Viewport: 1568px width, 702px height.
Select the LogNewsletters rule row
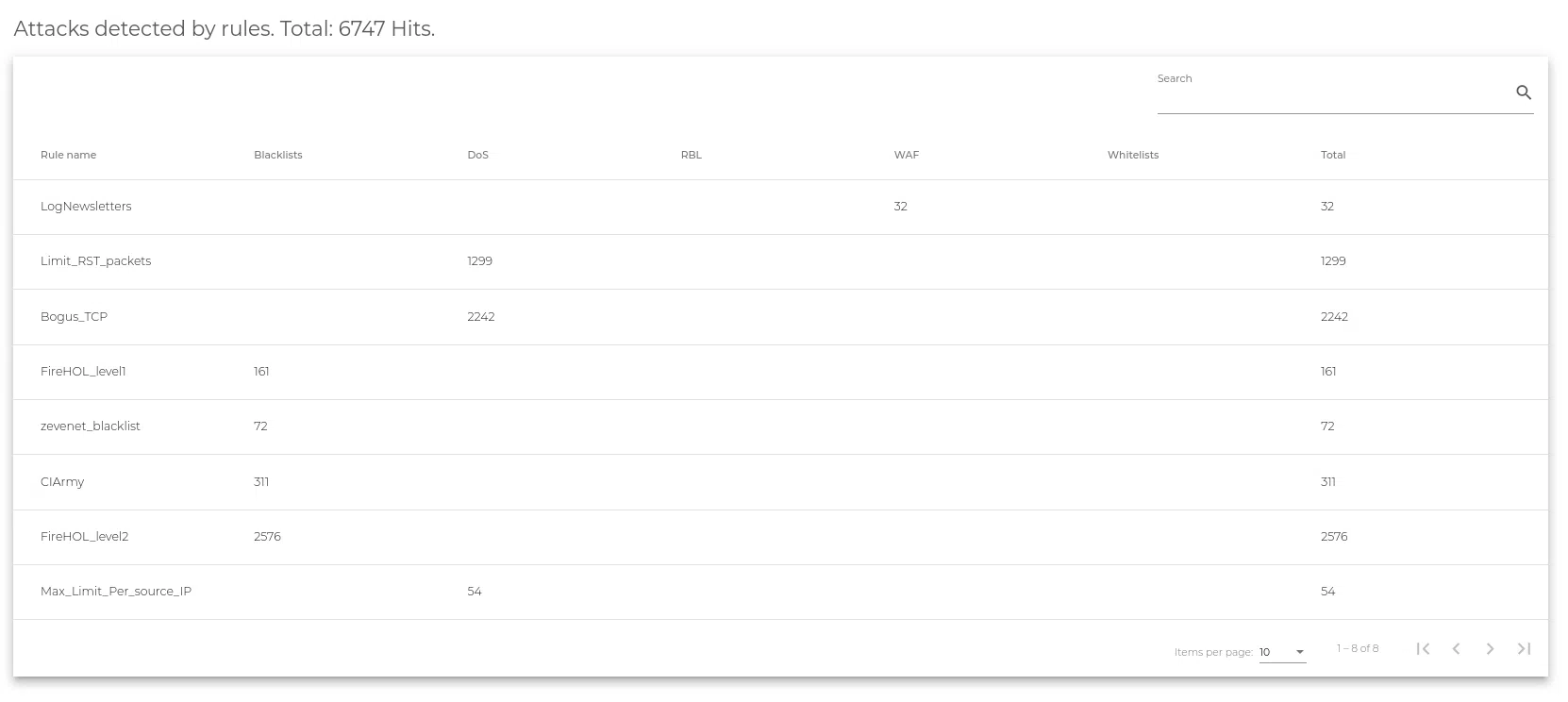(x=86, y=207)
